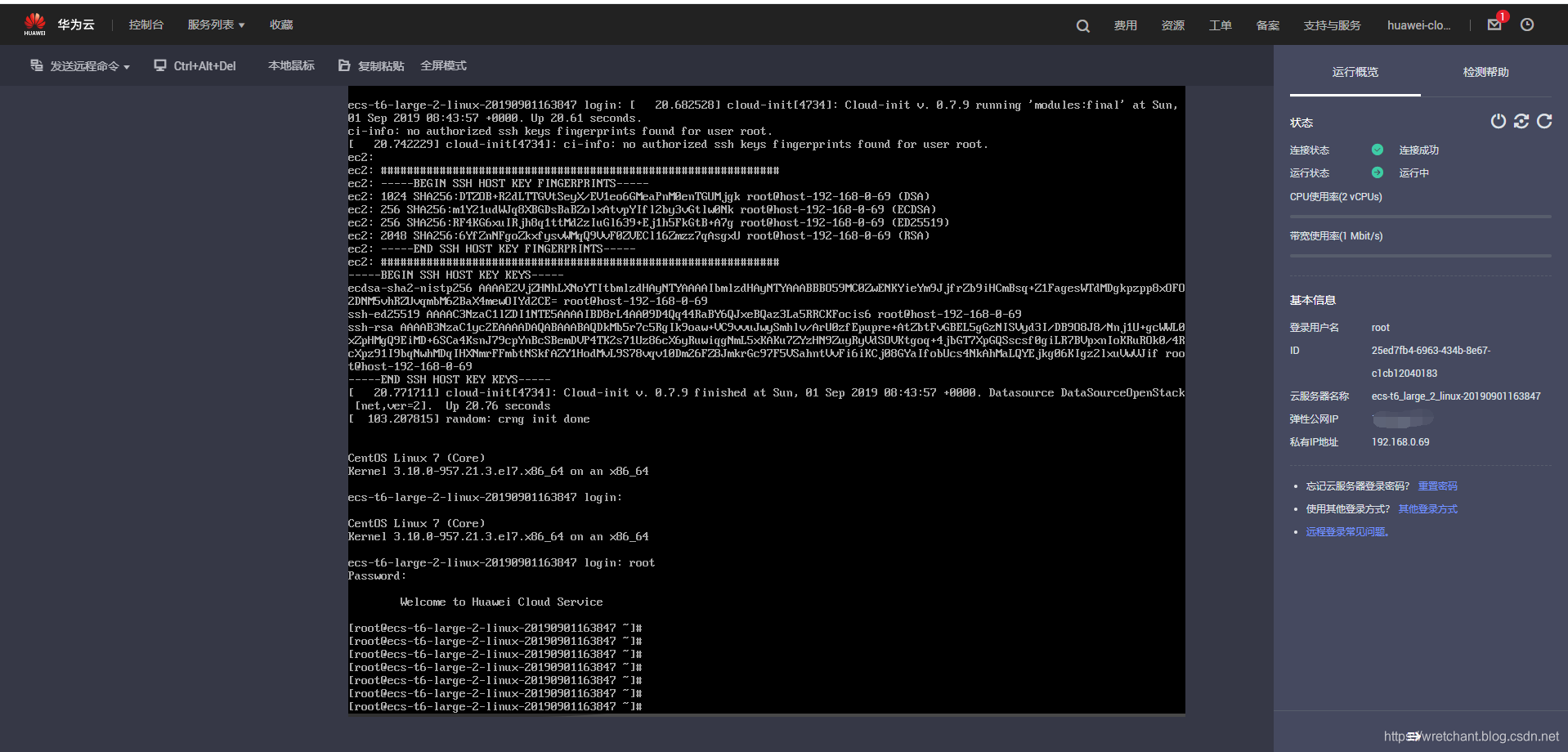The image size is (1568, 752).
Task: Click the clipboard icon beside 复制粘贴
Action: (344, 65)
